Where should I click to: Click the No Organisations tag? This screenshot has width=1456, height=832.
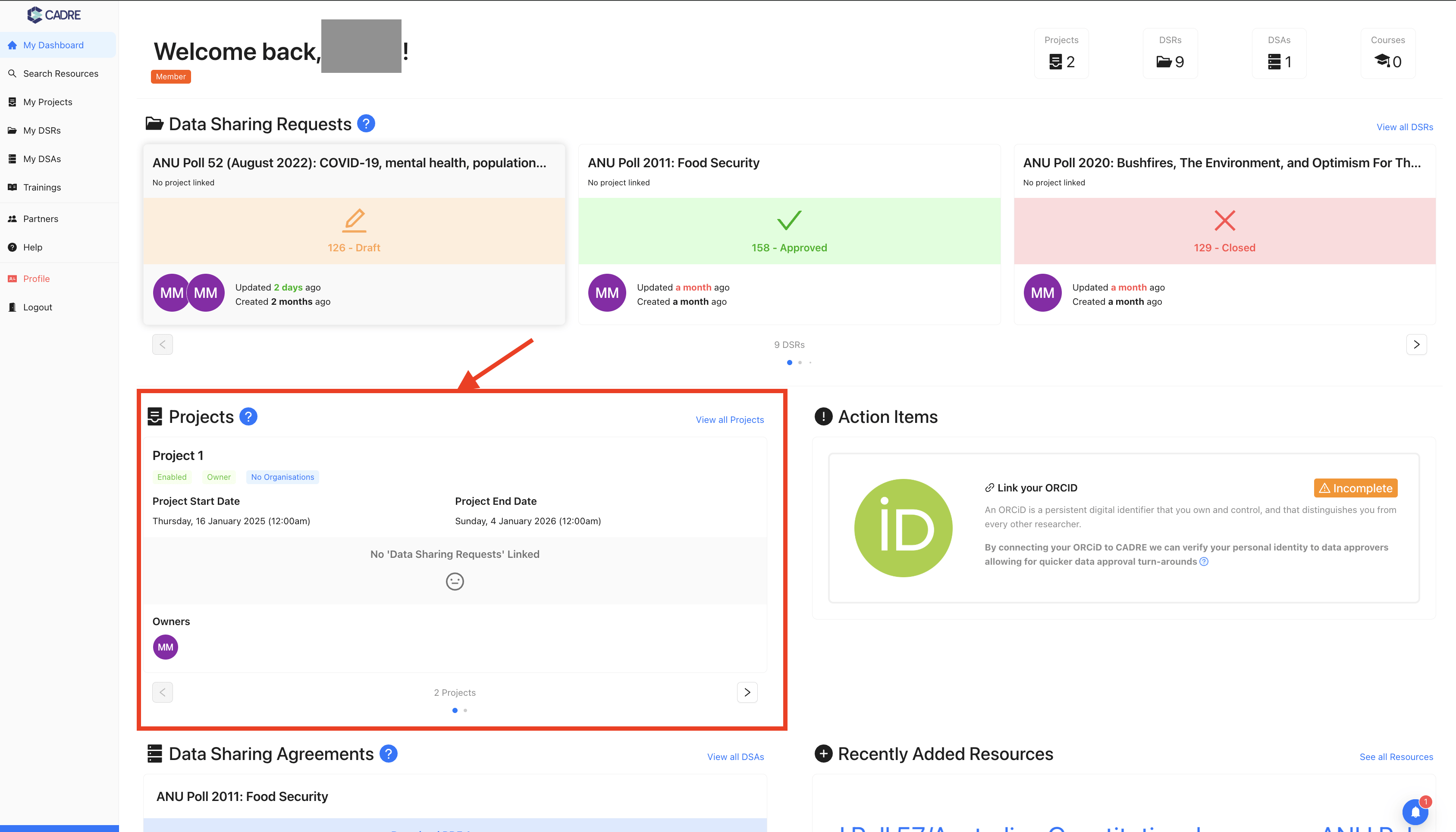[x=282, y=477]
